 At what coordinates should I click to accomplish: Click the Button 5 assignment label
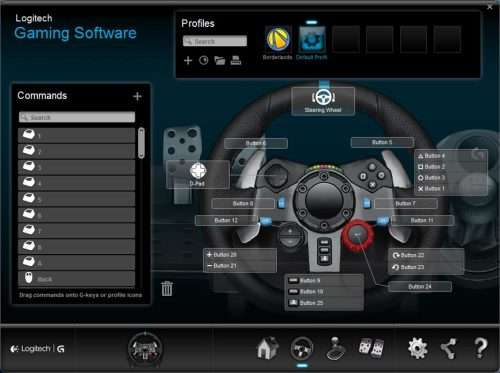click(382, 142)
